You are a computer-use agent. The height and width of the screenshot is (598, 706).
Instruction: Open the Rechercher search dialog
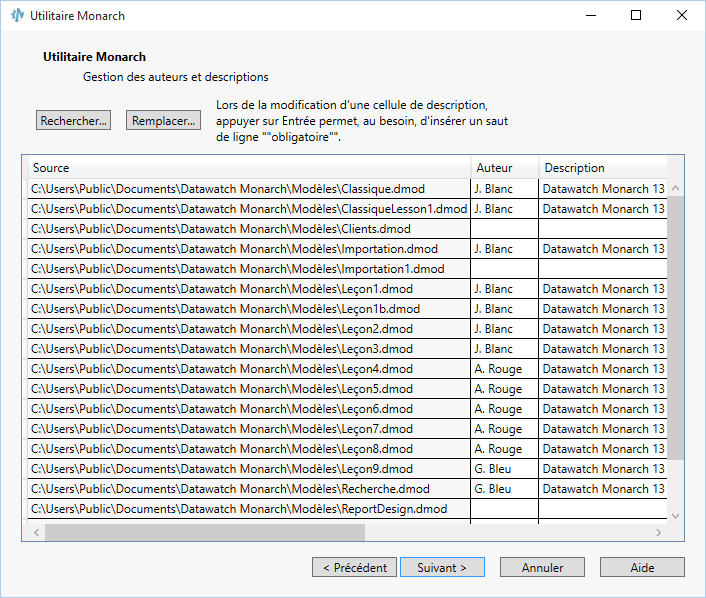tap(74, 121)
